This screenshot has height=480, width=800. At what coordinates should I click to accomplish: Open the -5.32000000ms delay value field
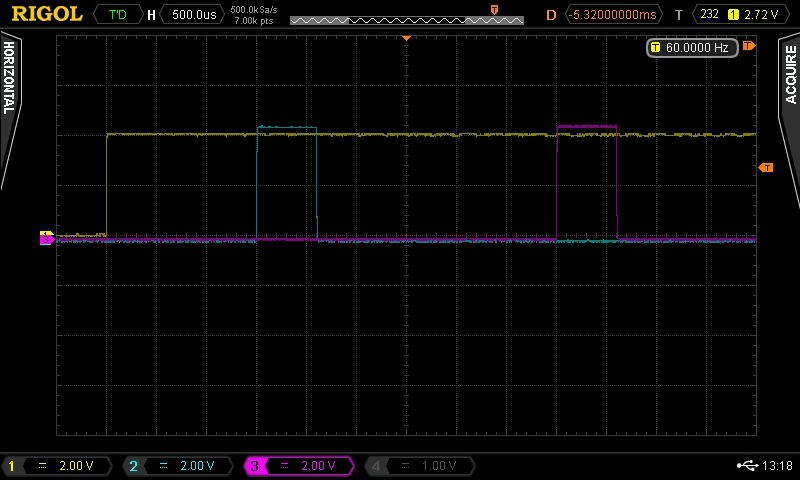pyautogui.click(x=614, y=15)
